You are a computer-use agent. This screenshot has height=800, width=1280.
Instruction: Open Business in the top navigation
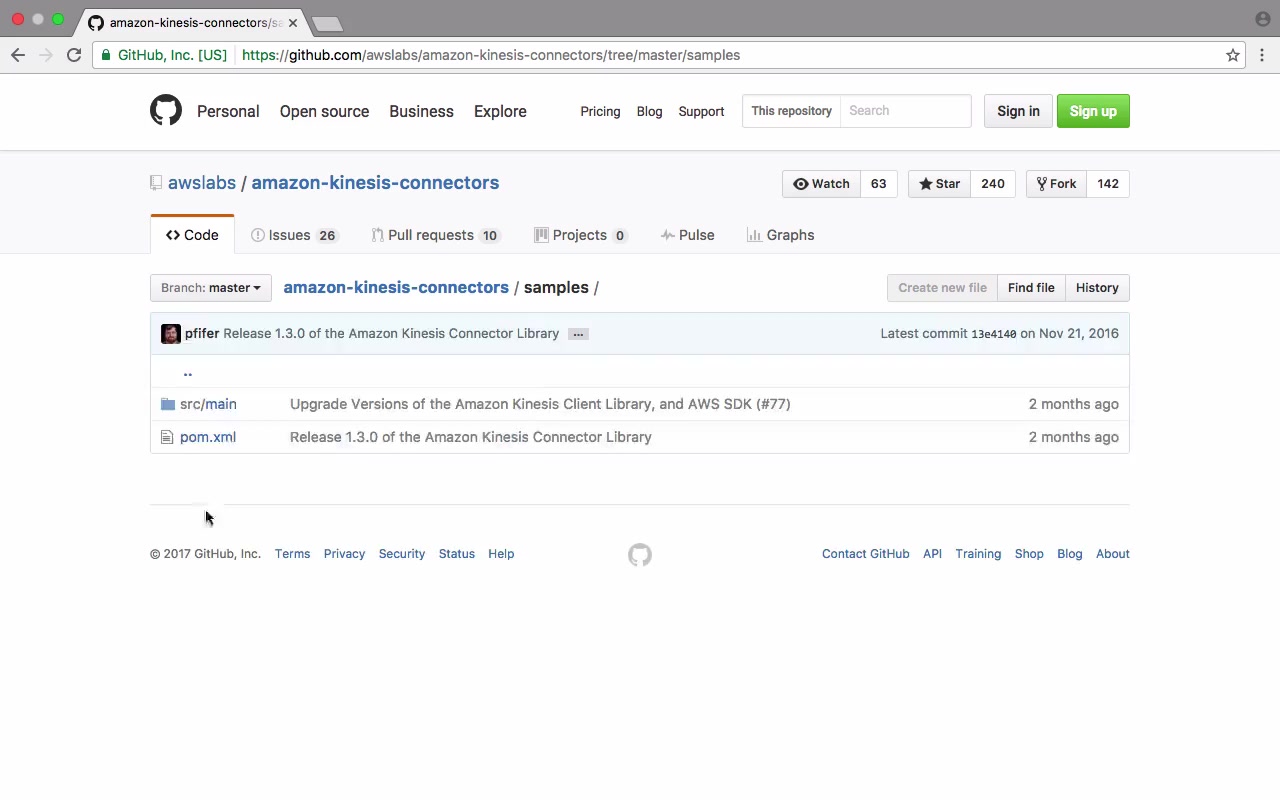tap(421, 111)
